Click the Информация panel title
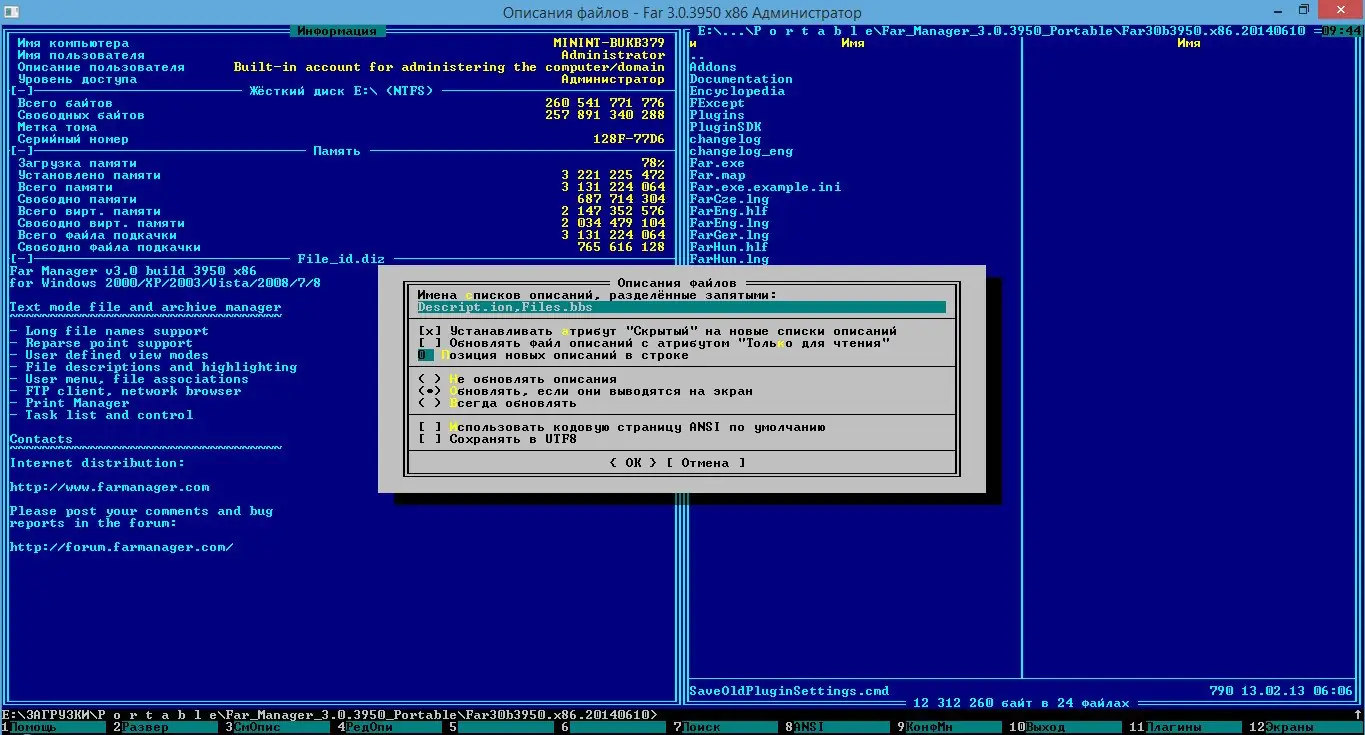Viewport: 1365px width, 735px height. click(337, 31)
